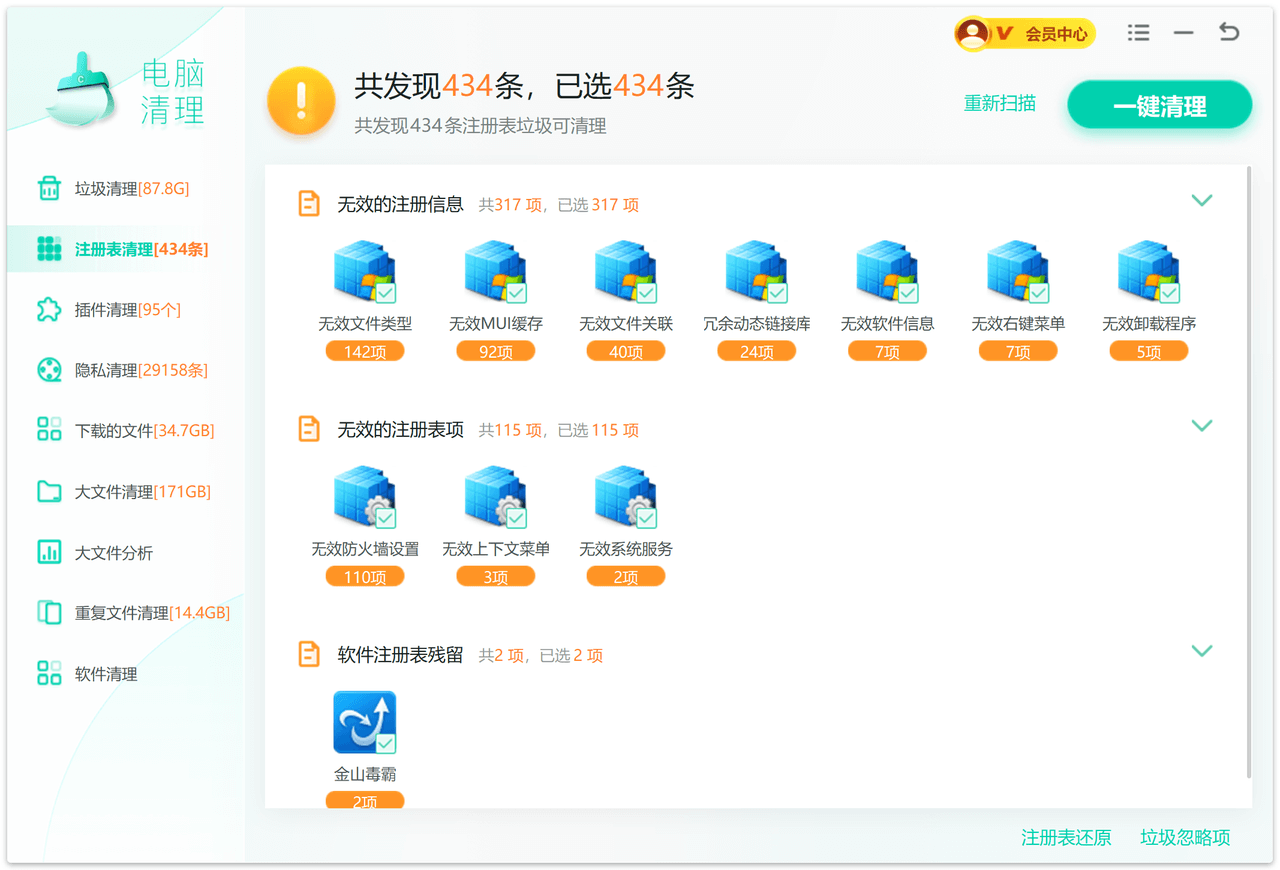The image size is (1280, 870).
Task: Click the 插件清理 puzzle piece icon
Action: point(49,310)
